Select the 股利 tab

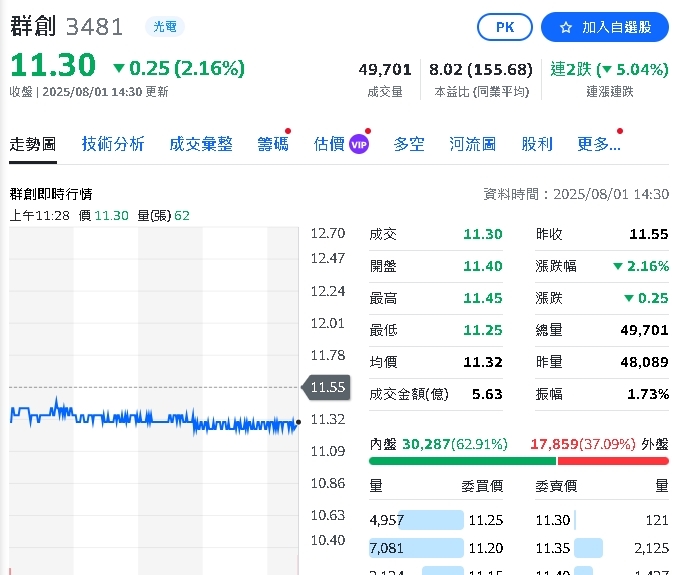point(537,144)
